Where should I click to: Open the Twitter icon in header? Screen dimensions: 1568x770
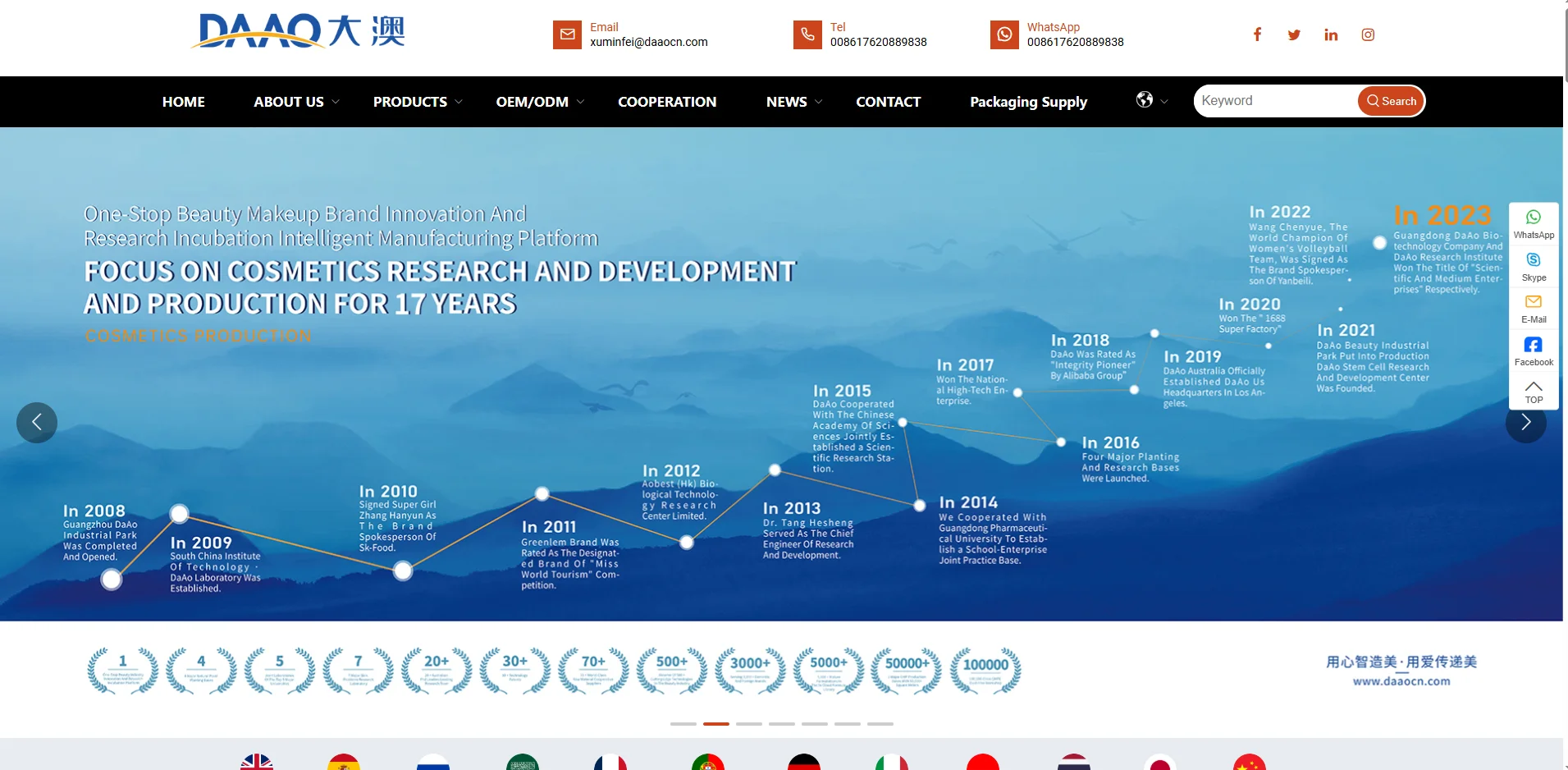(x=1294, y=34)
